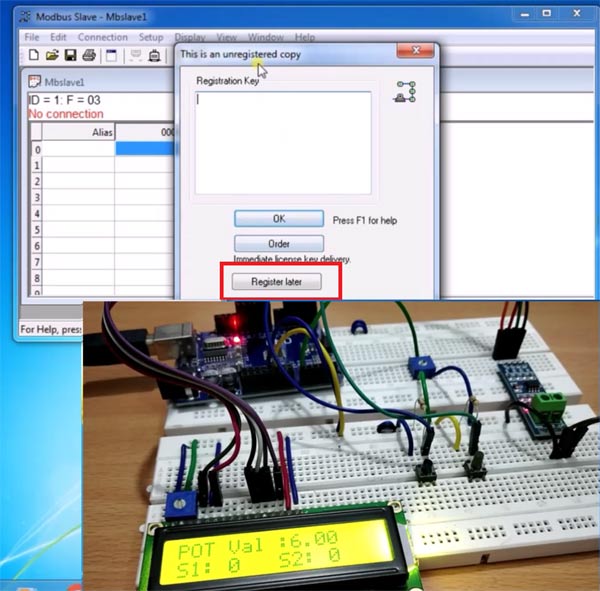
Task: Select the highlighted blue cell in row 0
Action: pyautogui.click(x=146, y=148)
